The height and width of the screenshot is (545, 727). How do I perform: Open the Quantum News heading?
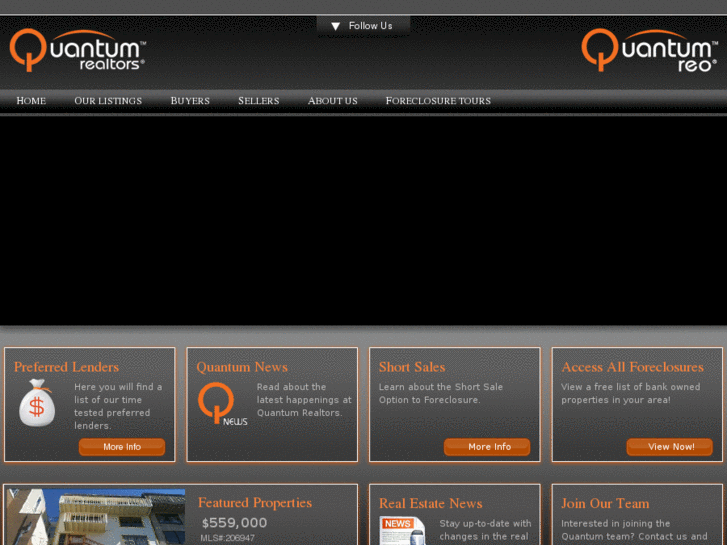point(242,367)
